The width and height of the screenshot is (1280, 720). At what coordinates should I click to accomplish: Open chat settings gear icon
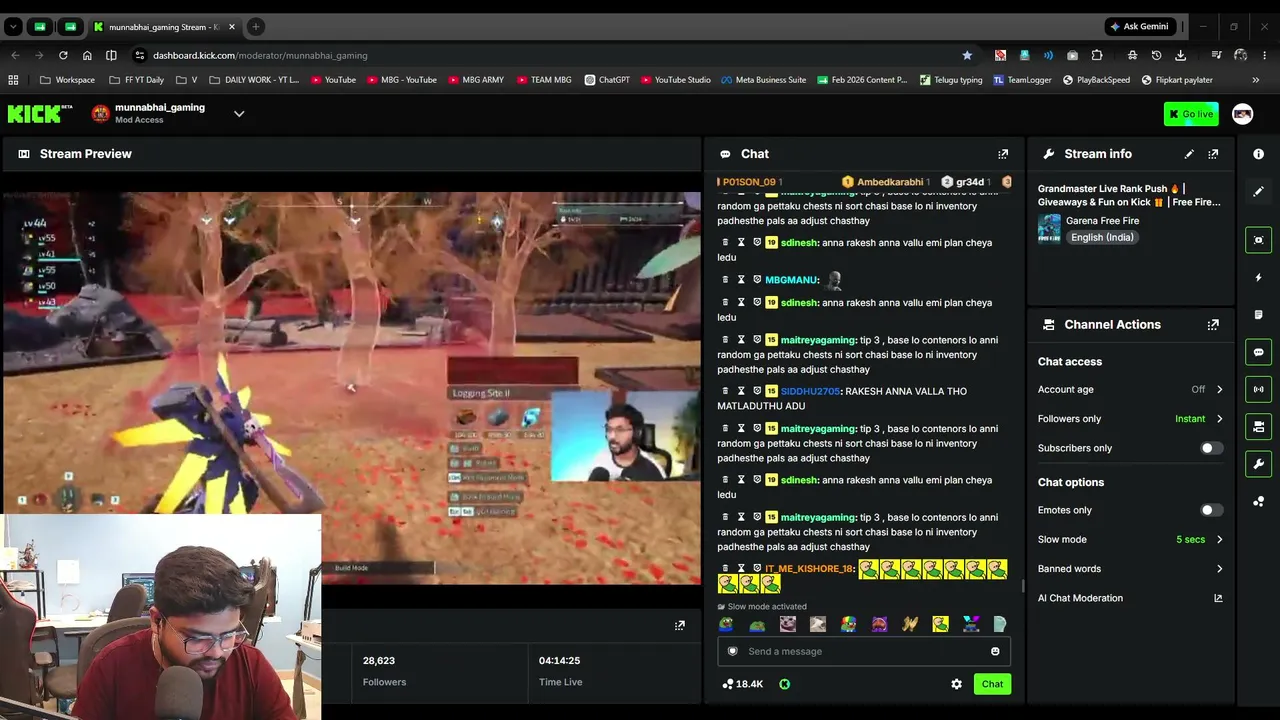tap(957, 684)
